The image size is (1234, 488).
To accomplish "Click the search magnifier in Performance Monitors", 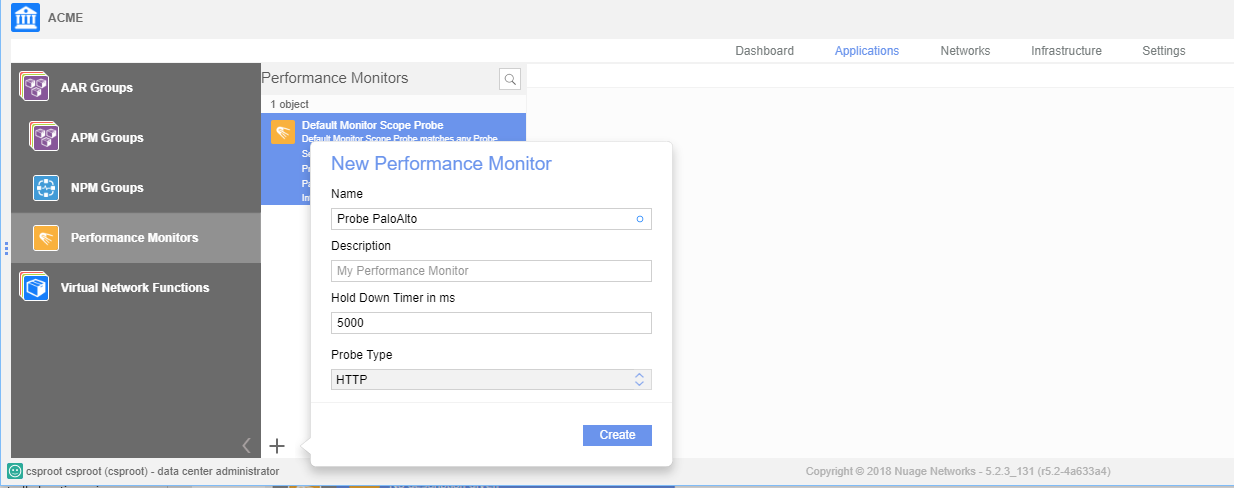I will 510,79.
